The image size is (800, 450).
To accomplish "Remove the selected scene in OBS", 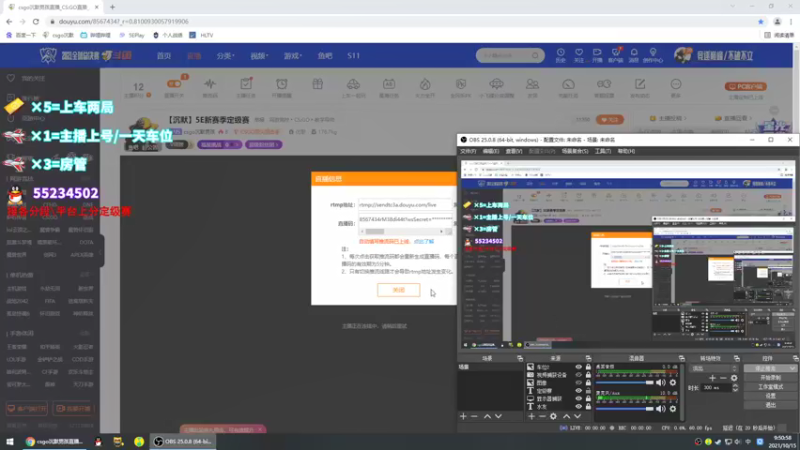I will tap(474, 416).
